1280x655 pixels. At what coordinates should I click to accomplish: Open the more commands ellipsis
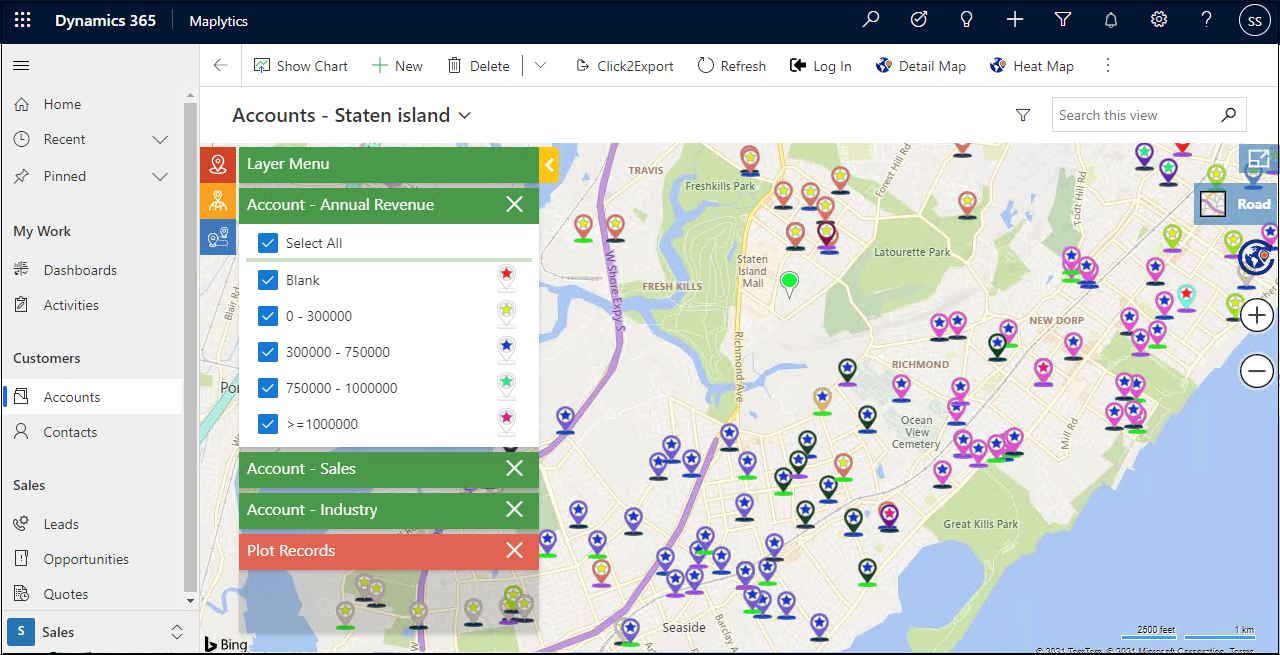(1107, 66)
